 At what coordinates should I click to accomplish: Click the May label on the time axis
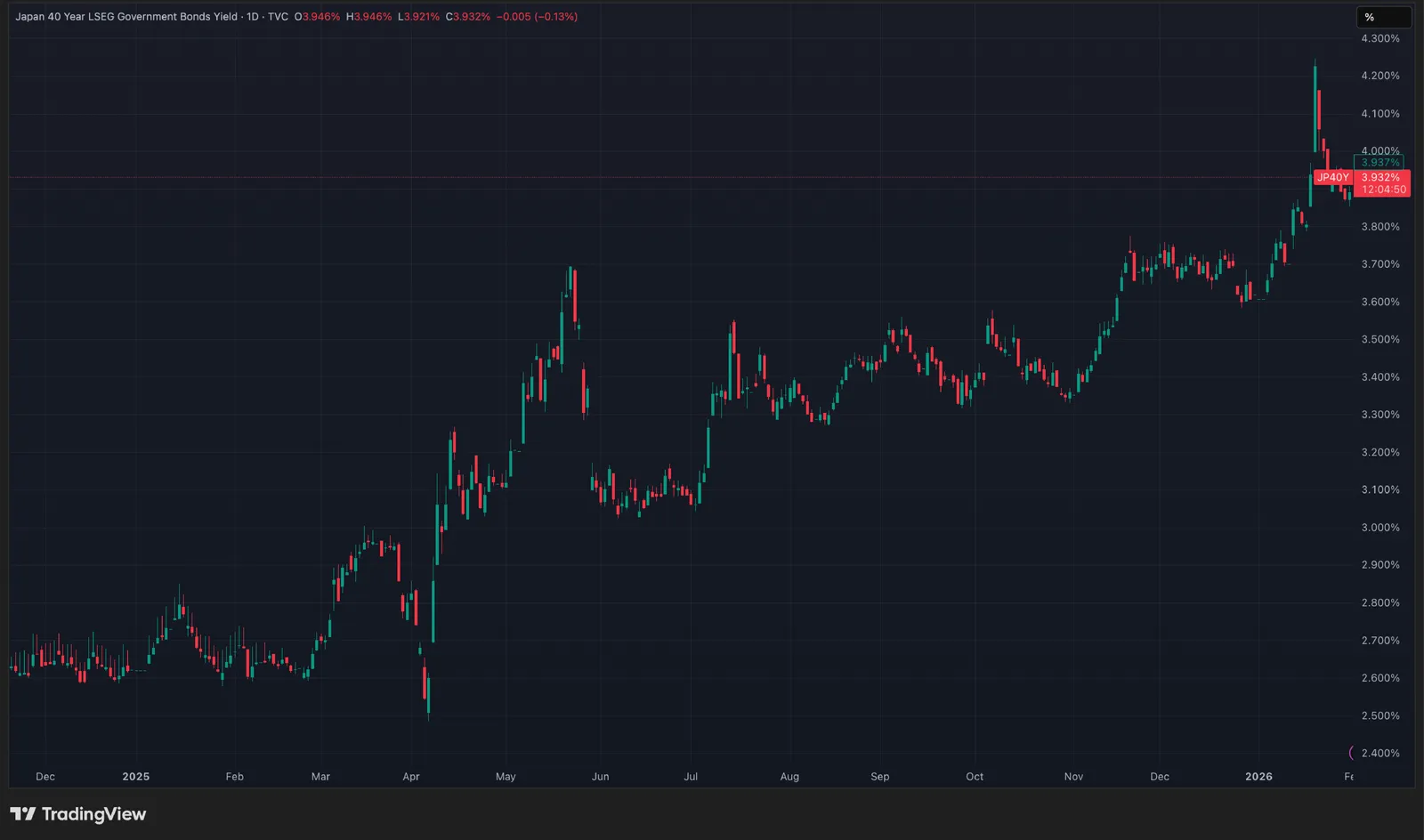[x=506, y=777]
